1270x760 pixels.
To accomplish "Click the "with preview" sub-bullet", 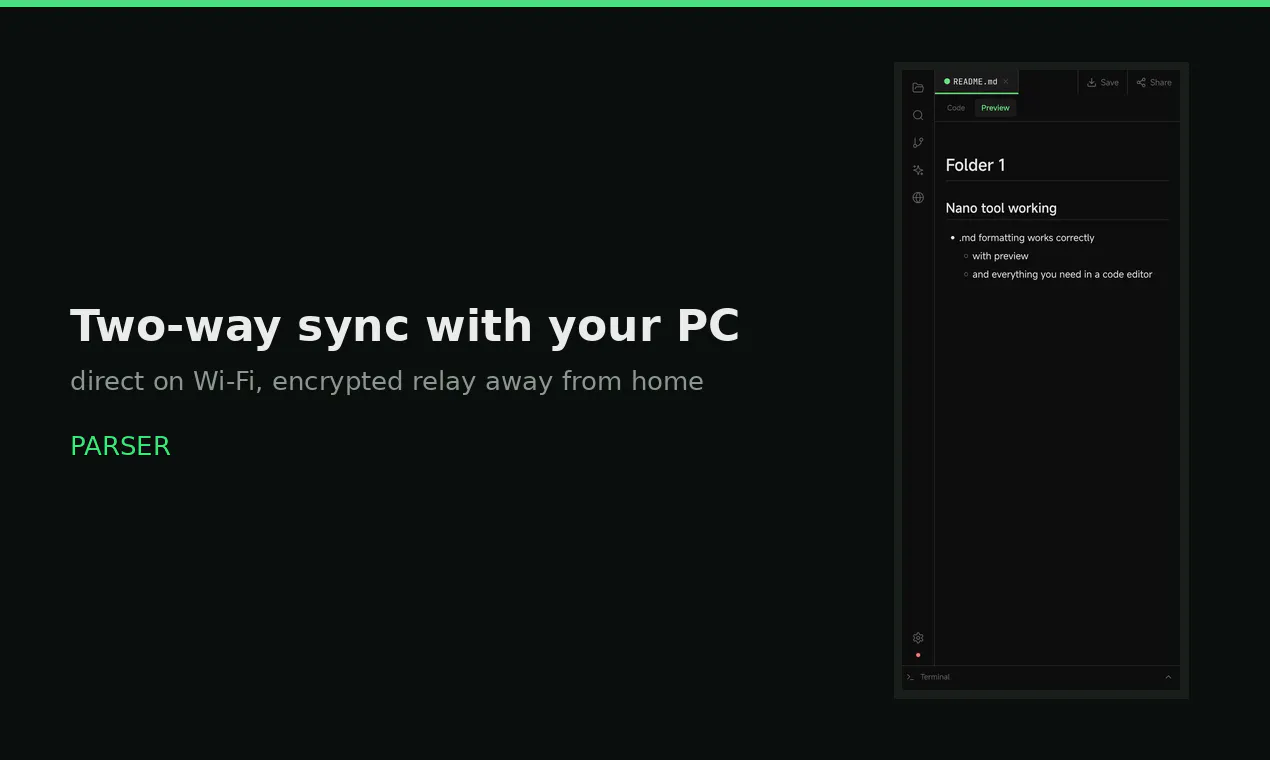I will click(x=1000, y=256).
